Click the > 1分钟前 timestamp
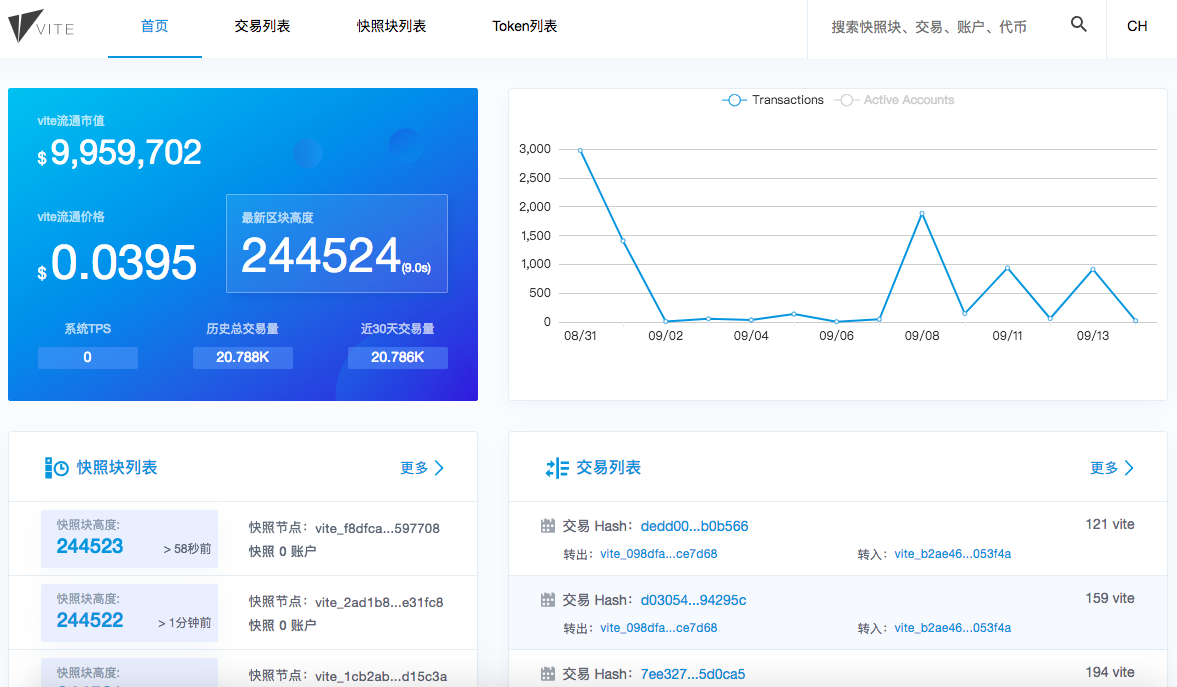1177x687 pixels. (x=185, y=622)
